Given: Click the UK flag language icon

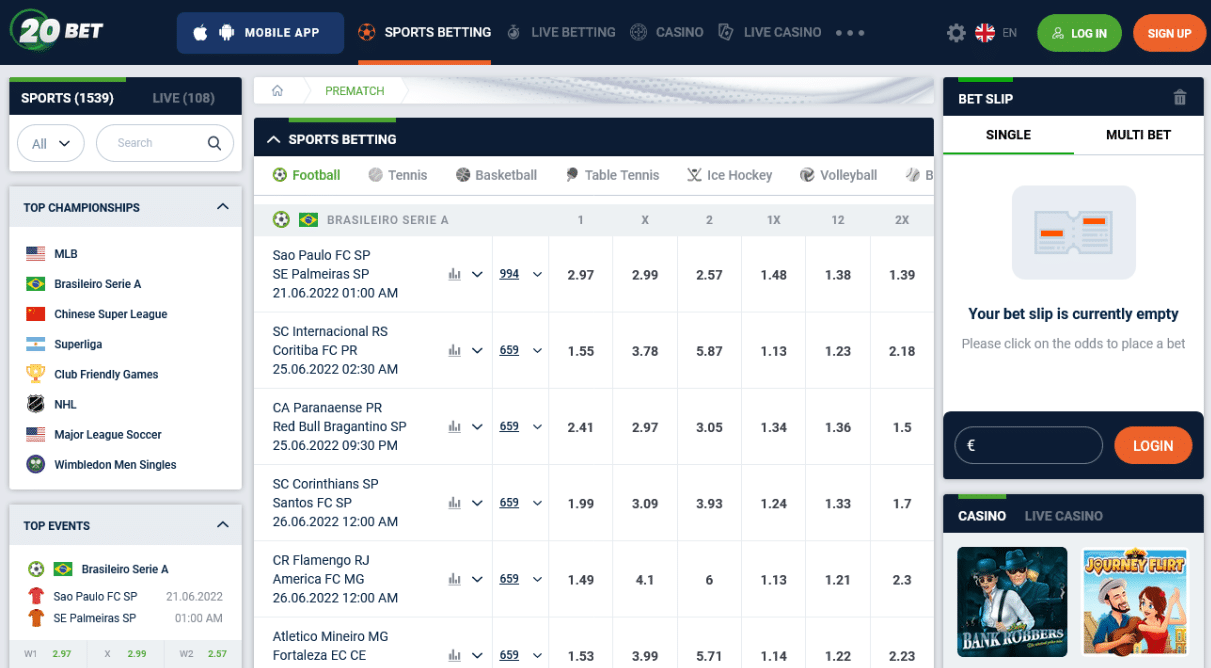Looking at the screenshot, I should pos(985,33).
